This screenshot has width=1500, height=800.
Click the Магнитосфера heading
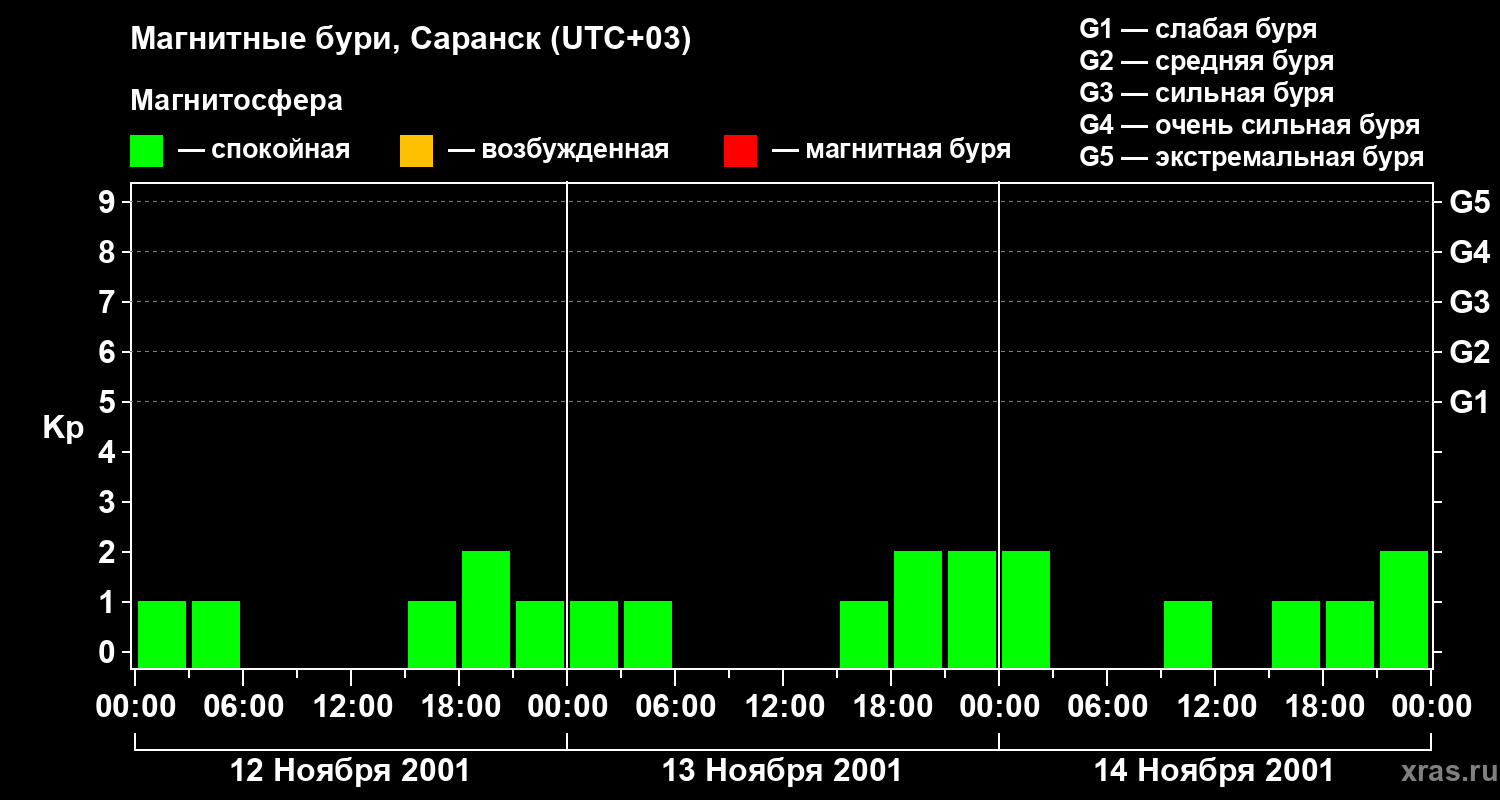click(x=236, y=101)
